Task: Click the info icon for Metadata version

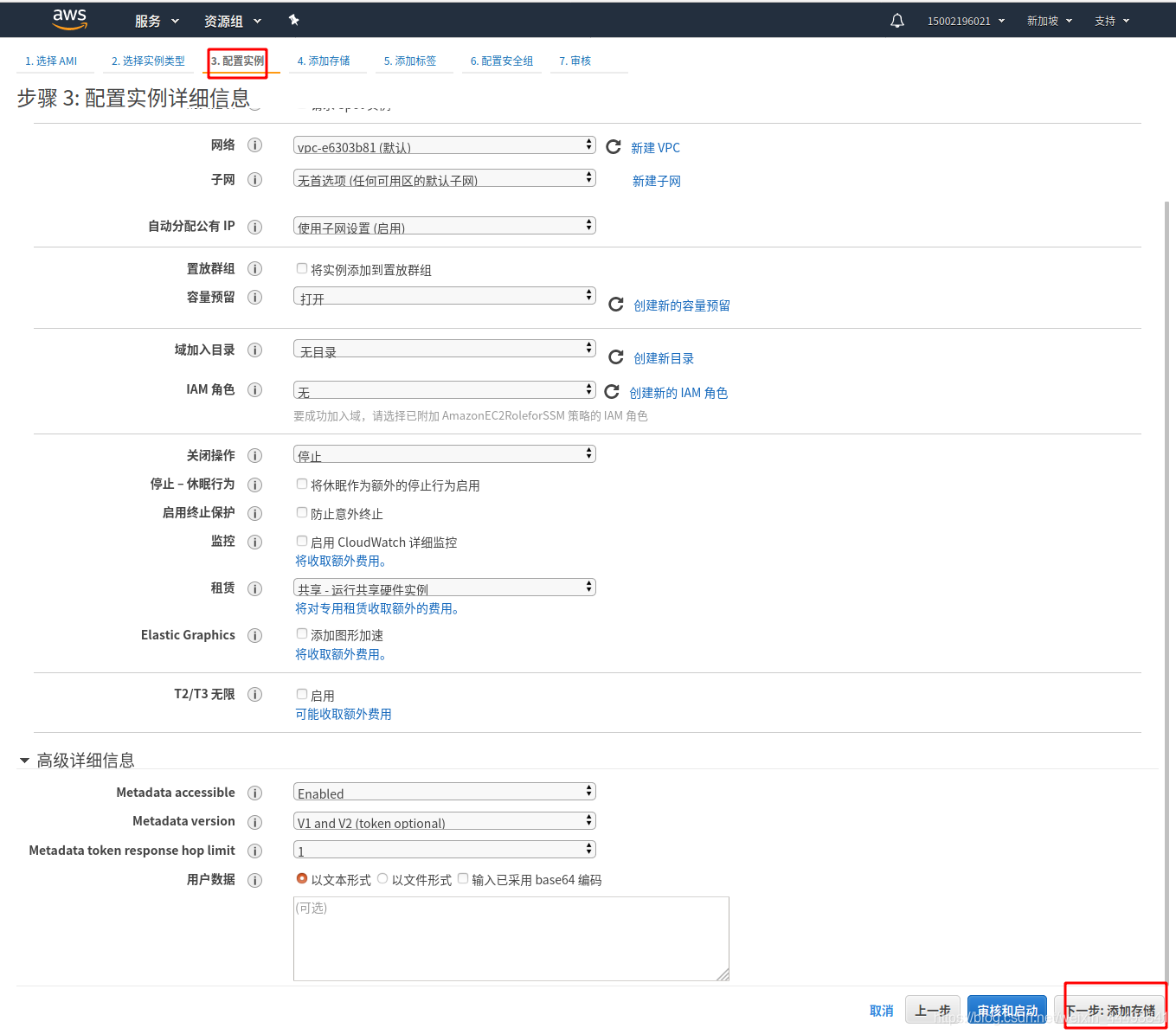Action: click(x=255, y=822)
